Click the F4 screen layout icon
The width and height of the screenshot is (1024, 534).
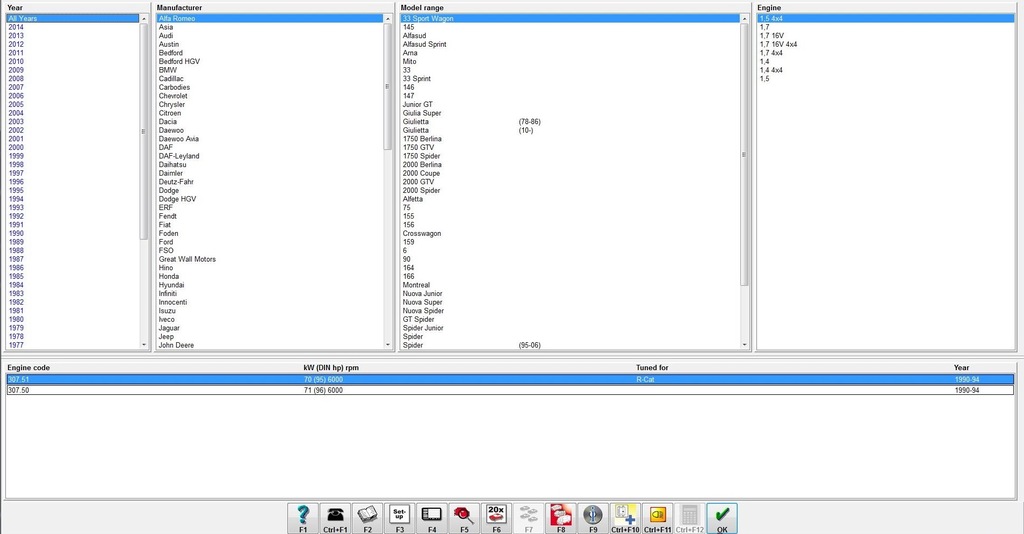[432, 518]
